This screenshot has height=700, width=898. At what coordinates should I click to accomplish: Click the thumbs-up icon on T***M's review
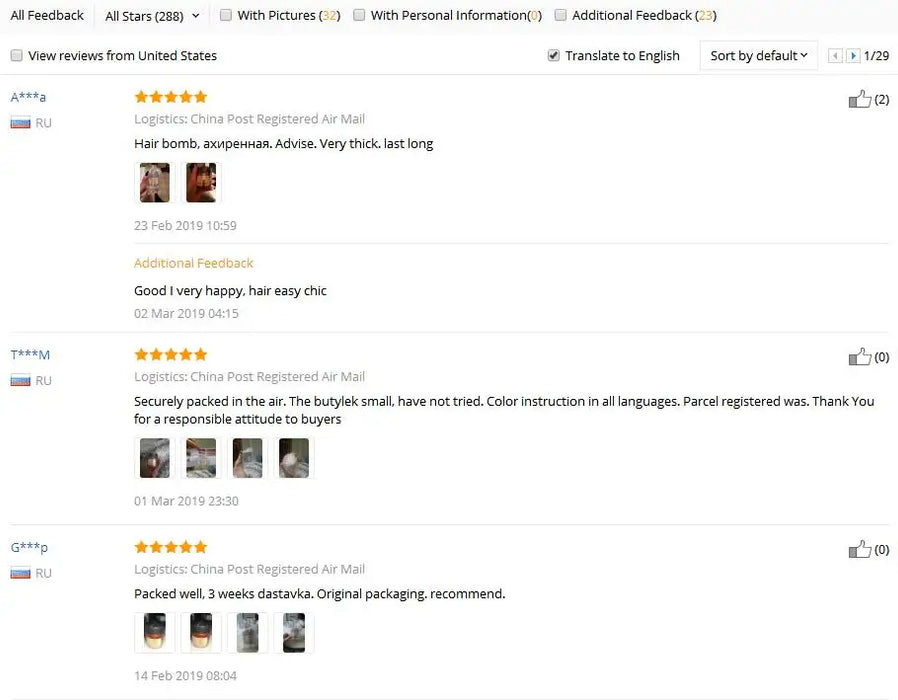coord(860,356)
